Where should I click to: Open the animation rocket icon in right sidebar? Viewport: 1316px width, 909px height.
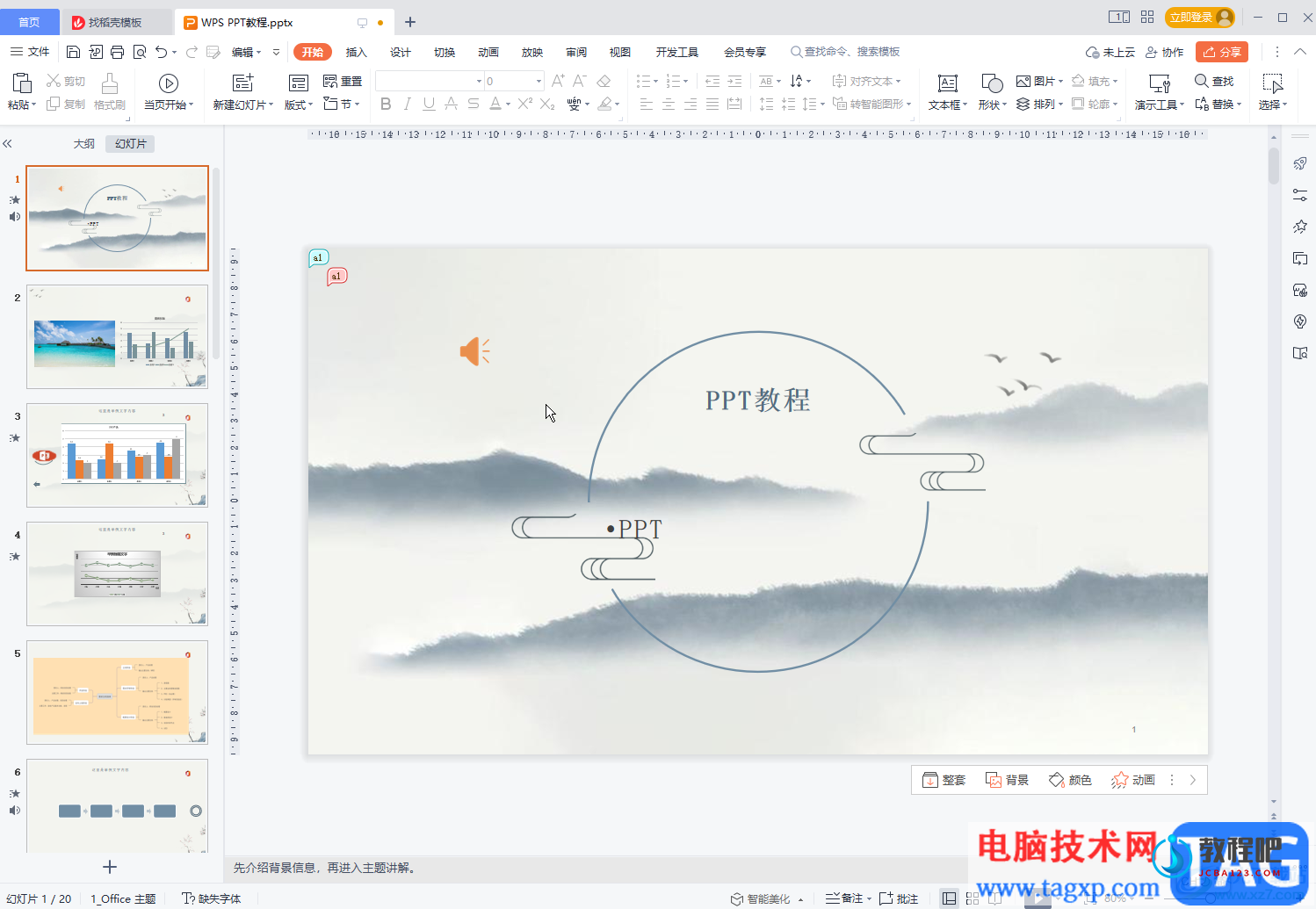[1300, 163]
